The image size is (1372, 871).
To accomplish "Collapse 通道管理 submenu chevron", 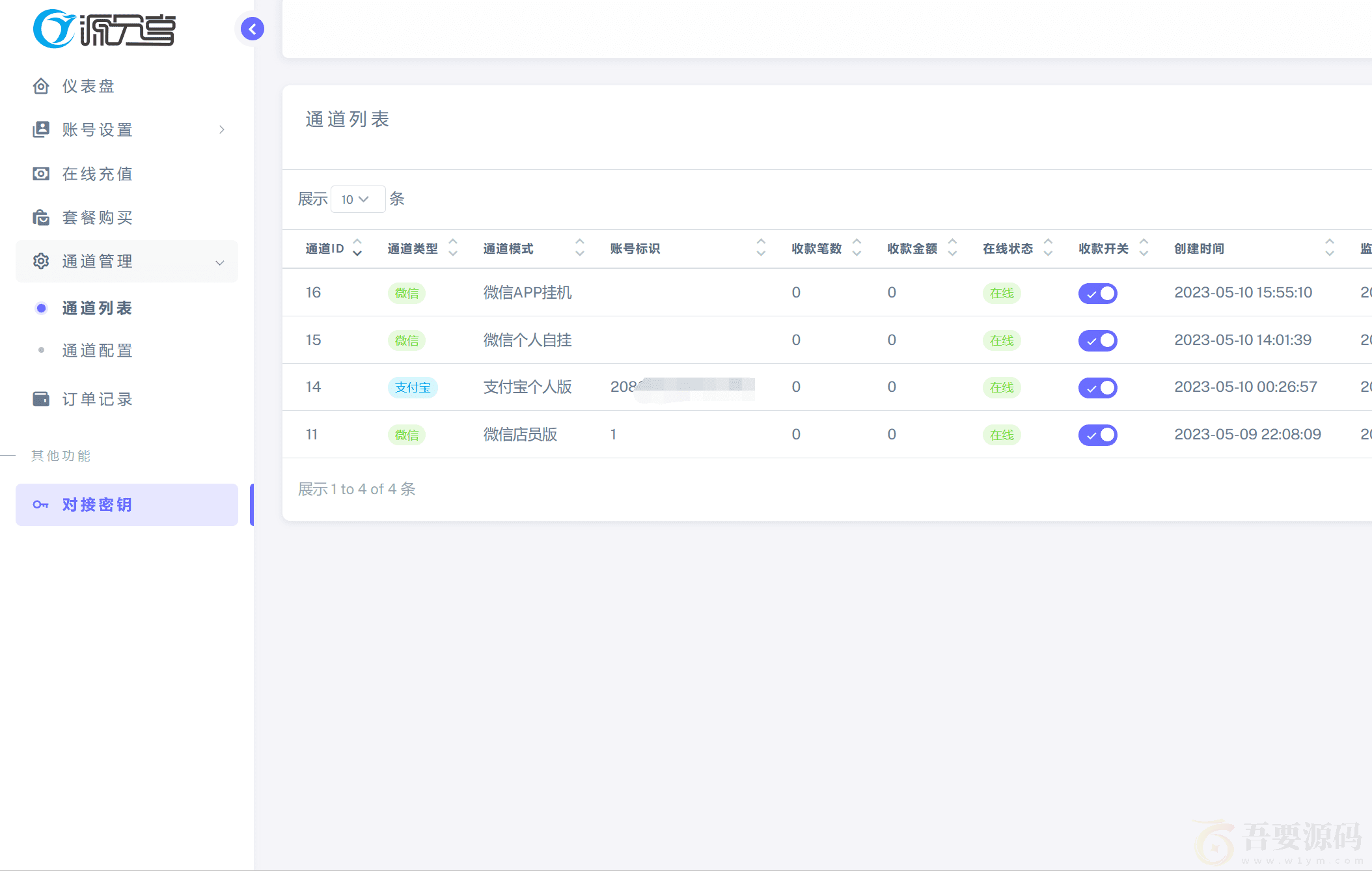I will tap(220, 262).
